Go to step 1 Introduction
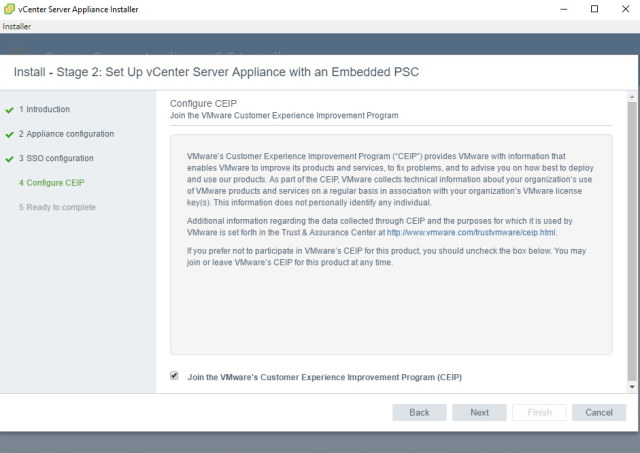This screenshot has height=453, width=640. [44, 109]
